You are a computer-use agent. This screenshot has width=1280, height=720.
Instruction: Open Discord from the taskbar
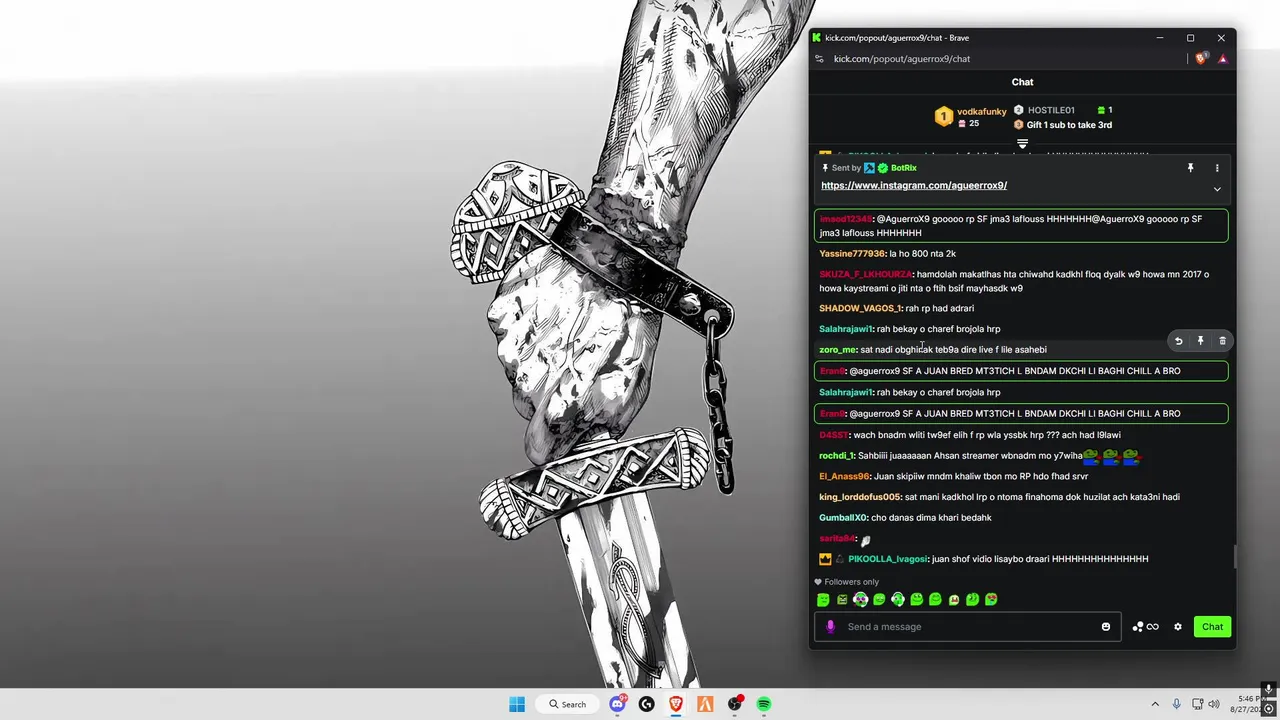click(x=617, y=704)
